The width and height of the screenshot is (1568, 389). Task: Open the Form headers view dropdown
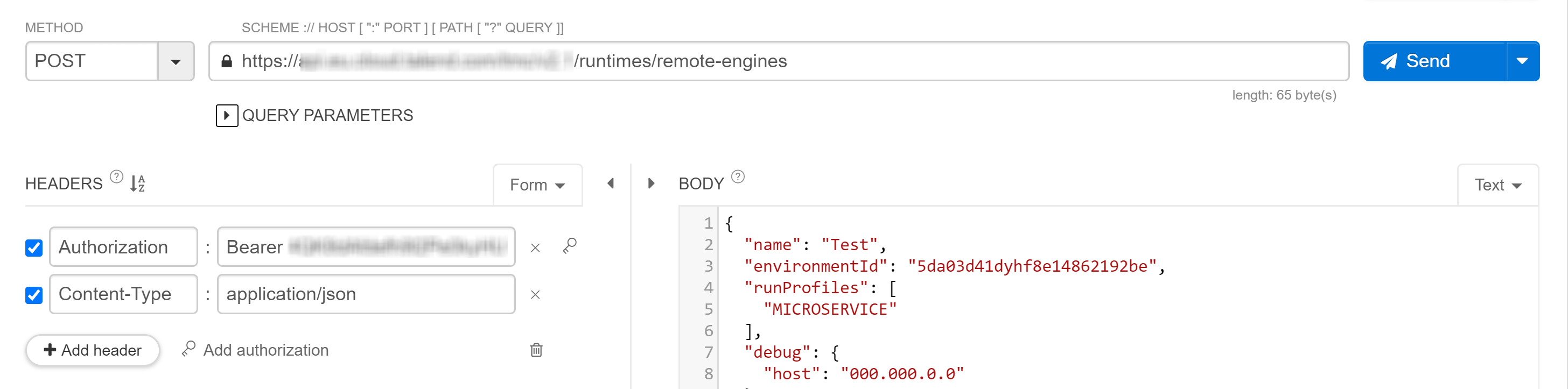tap(537, 185)
